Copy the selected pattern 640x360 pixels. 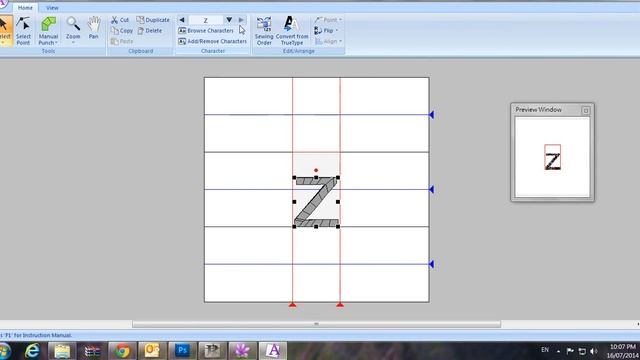(122, 31)
